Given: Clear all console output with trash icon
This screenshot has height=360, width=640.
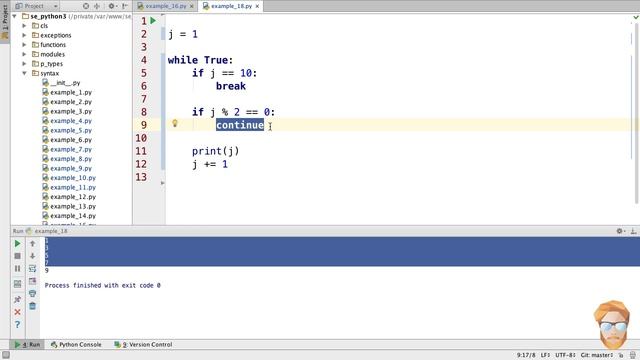Looking at the screenshot, I should pos(32,306).
